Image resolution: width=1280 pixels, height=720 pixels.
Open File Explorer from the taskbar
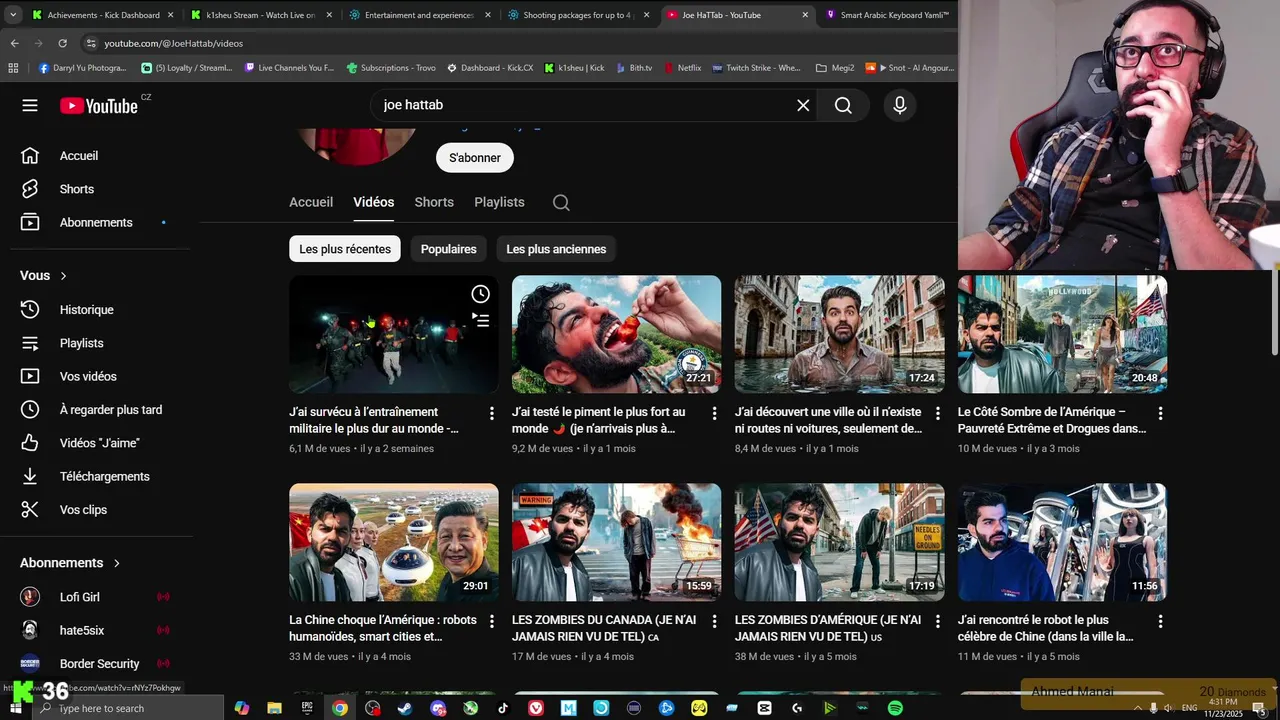coord(274,708)
